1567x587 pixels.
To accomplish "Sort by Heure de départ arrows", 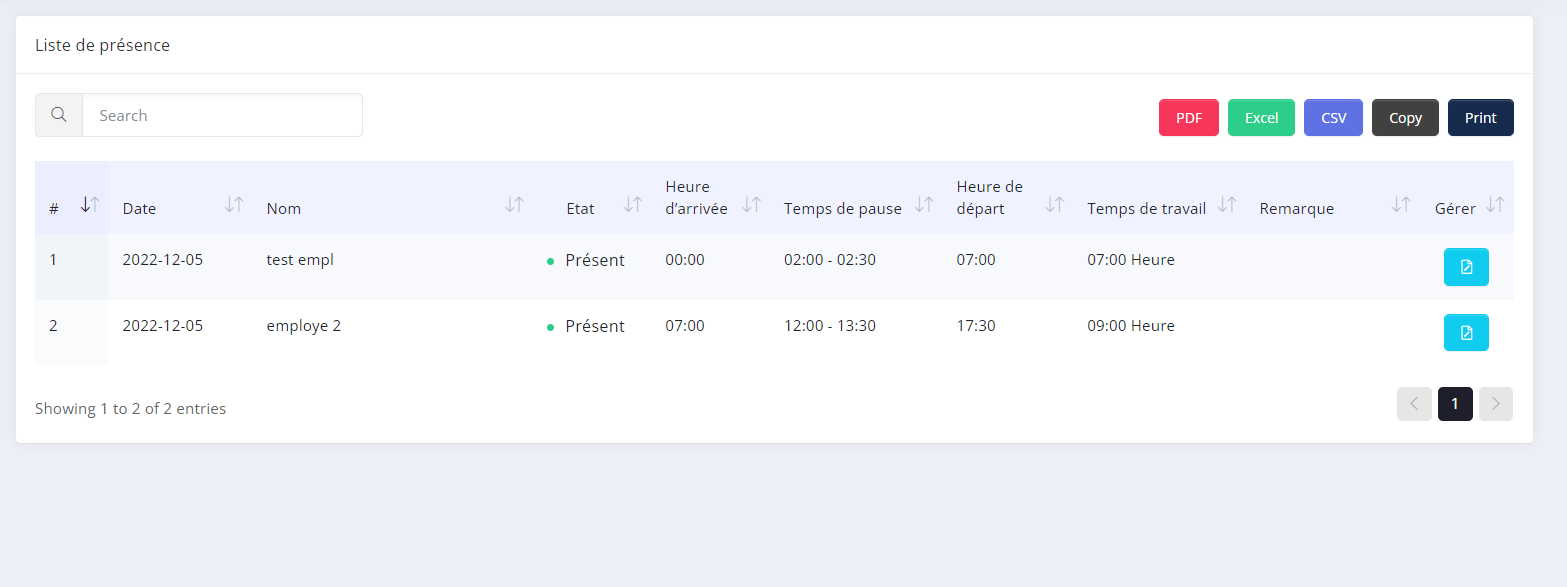I will [x=1054, y=204].
